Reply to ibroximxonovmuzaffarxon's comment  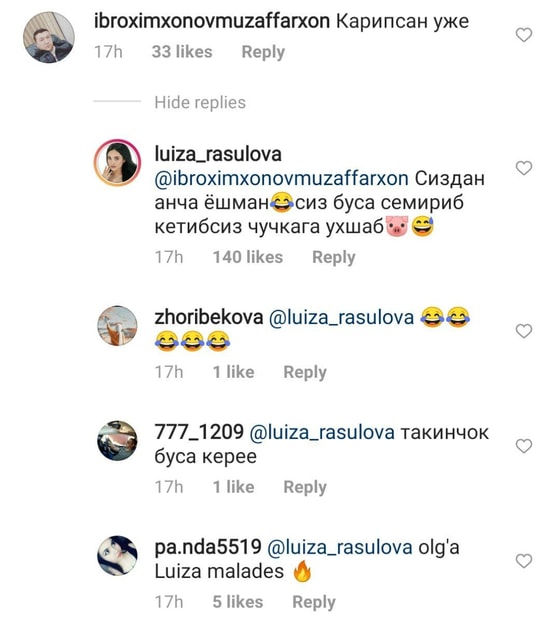[x=263, y=52]
